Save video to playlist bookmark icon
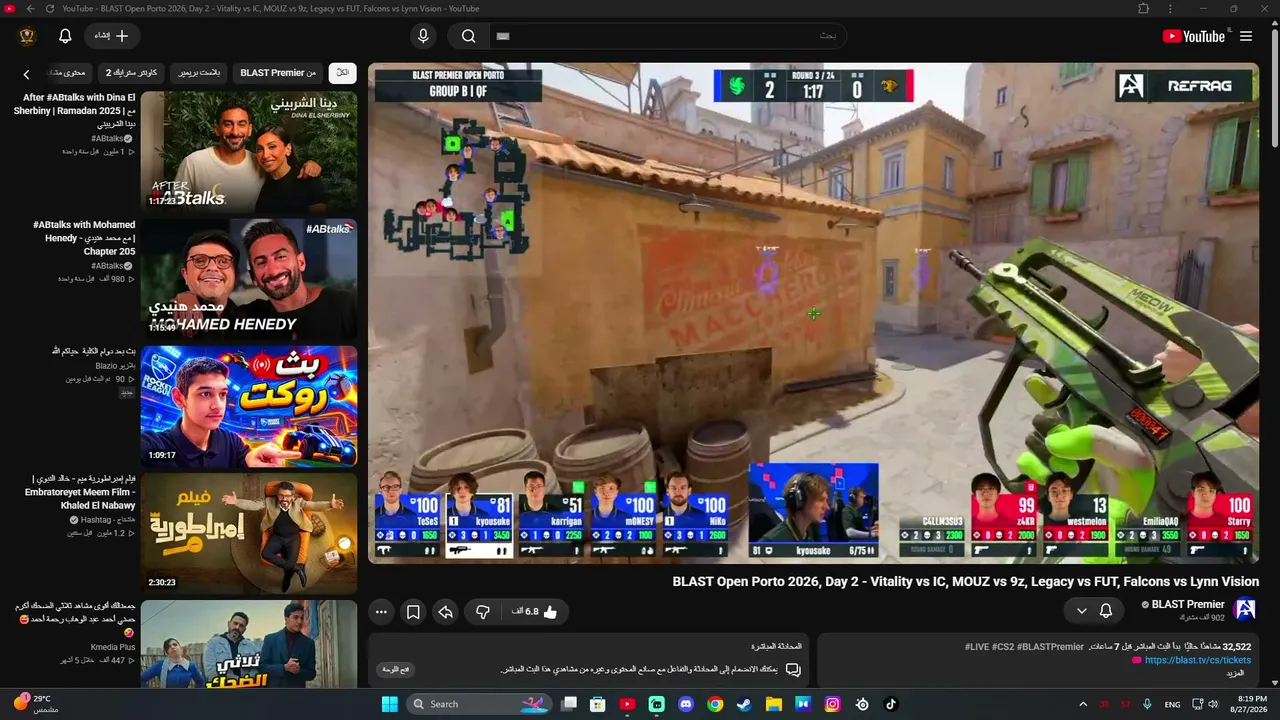 (413, 612)
